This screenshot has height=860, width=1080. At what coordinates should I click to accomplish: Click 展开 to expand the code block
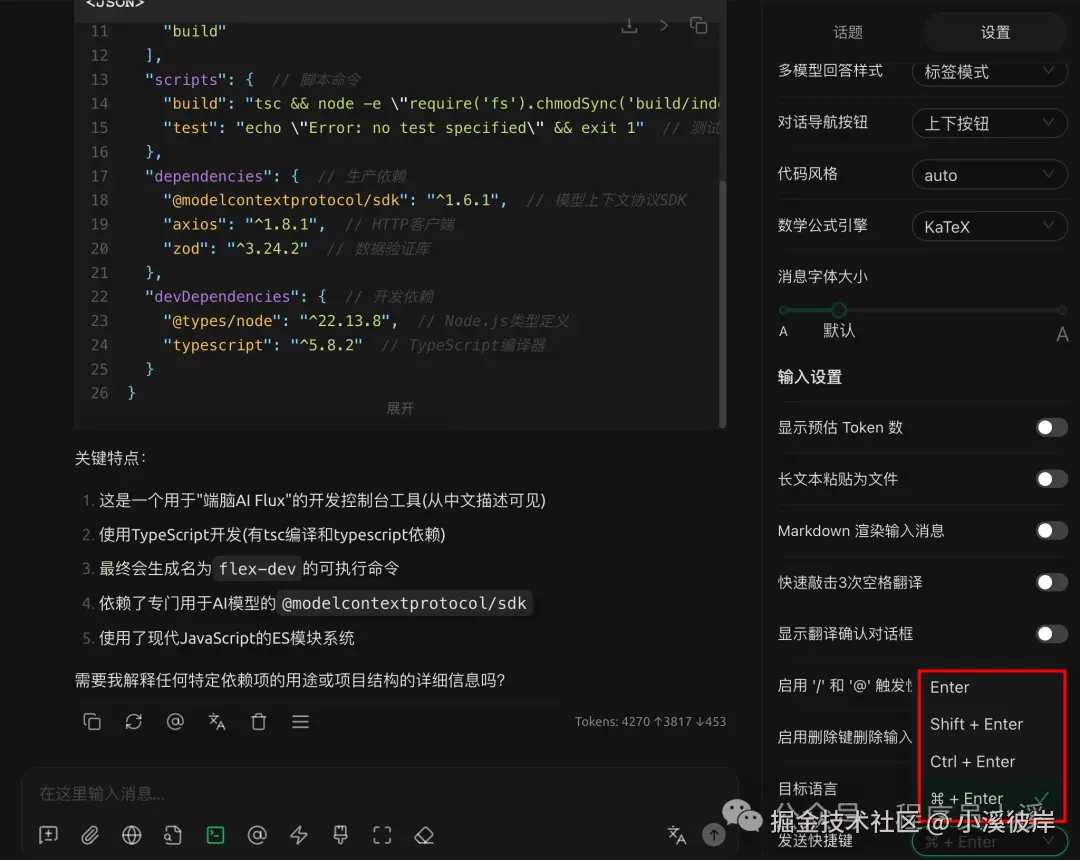pyautogui.click(x=399, y=408)
